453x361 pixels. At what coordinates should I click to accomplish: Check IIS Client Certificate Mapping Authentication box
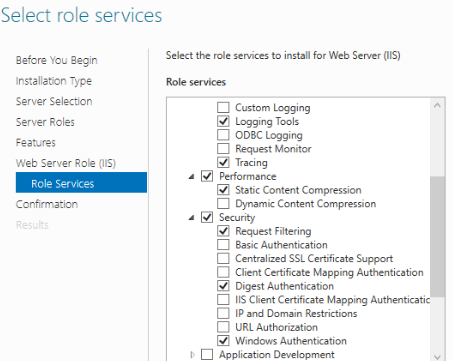(x=223, y=300)
